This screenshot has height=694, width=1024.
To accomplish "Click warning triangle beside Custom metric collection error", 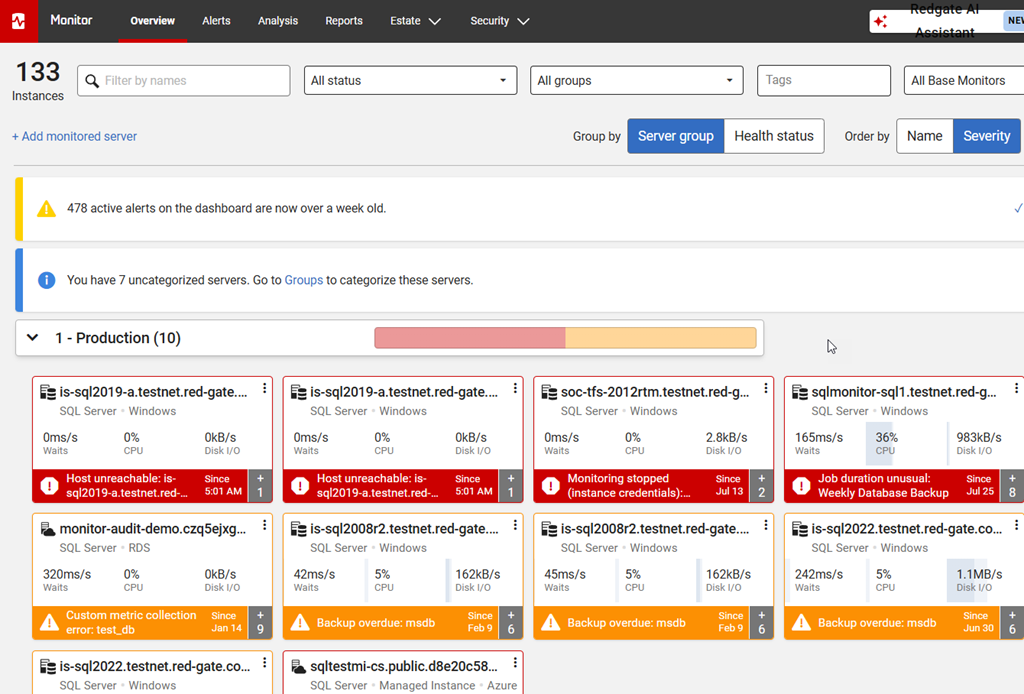I will point(50,623).
